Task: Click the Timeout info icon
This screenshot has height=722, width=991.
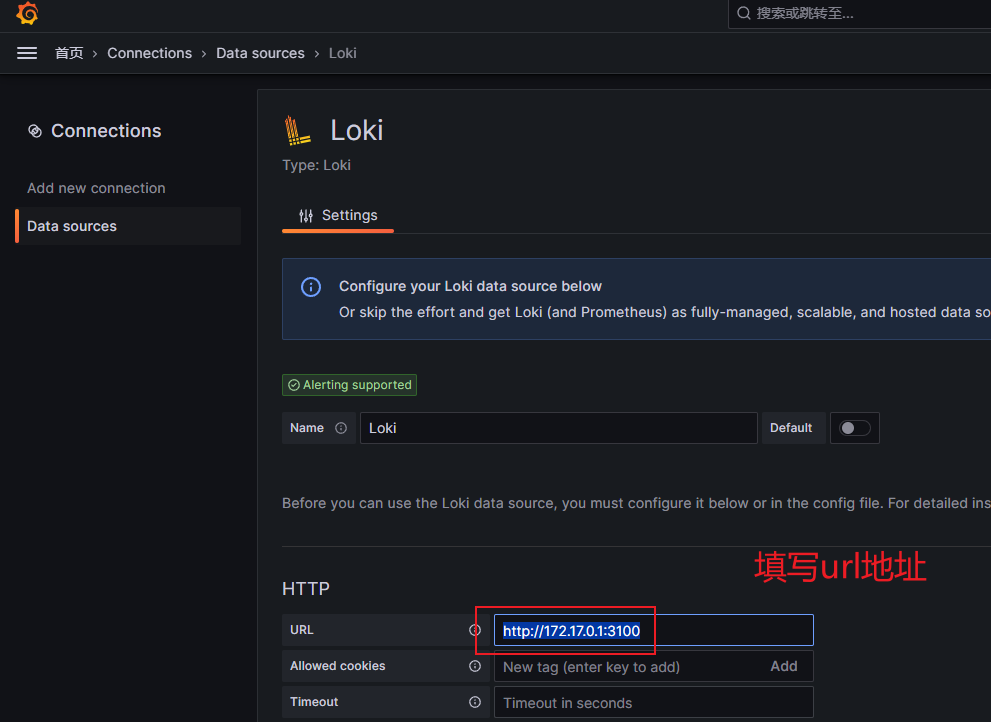Action: click(475, 702)
